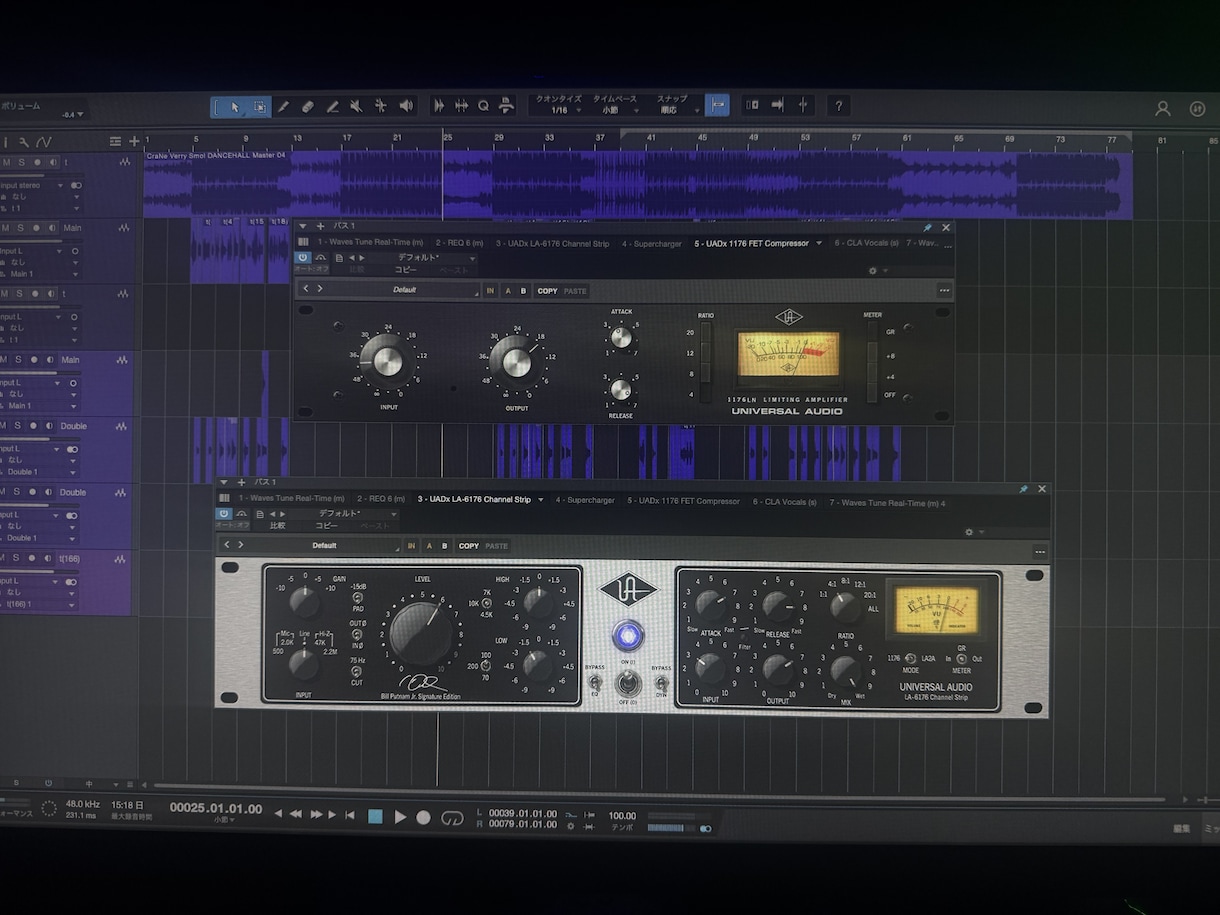Click the add track plus icon

[x=134, y=141]
